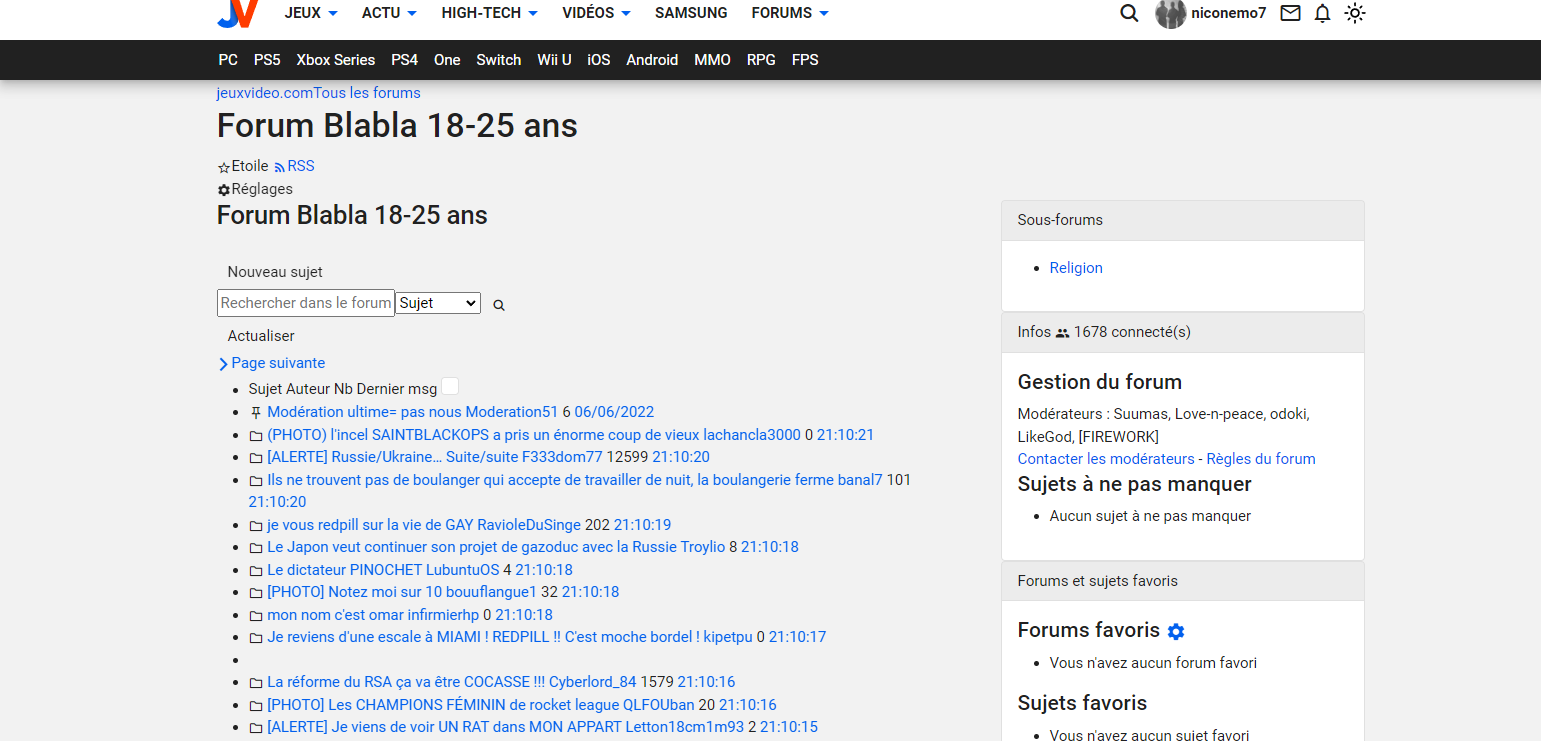The height and width of the screenshot is (741, 1541).
Task: Open the Religion sub-forum link
Action: click(x=1076, y=268)
